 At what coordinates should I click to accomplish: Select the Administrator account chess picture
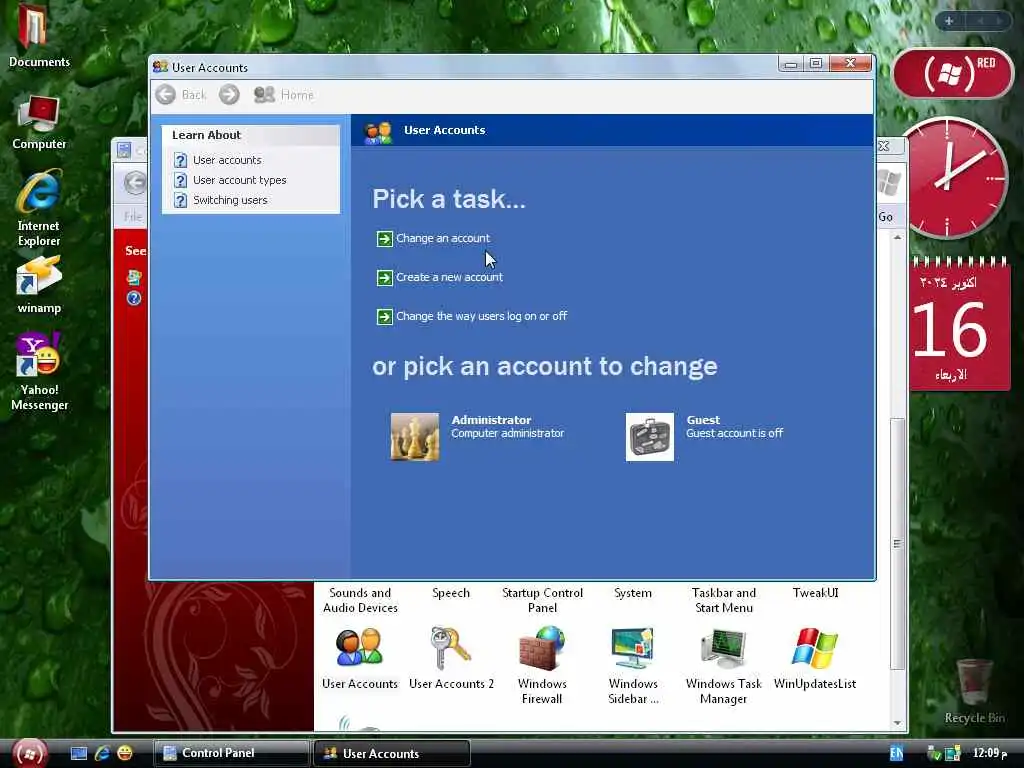pyautogui.click(x=415, y=437)
